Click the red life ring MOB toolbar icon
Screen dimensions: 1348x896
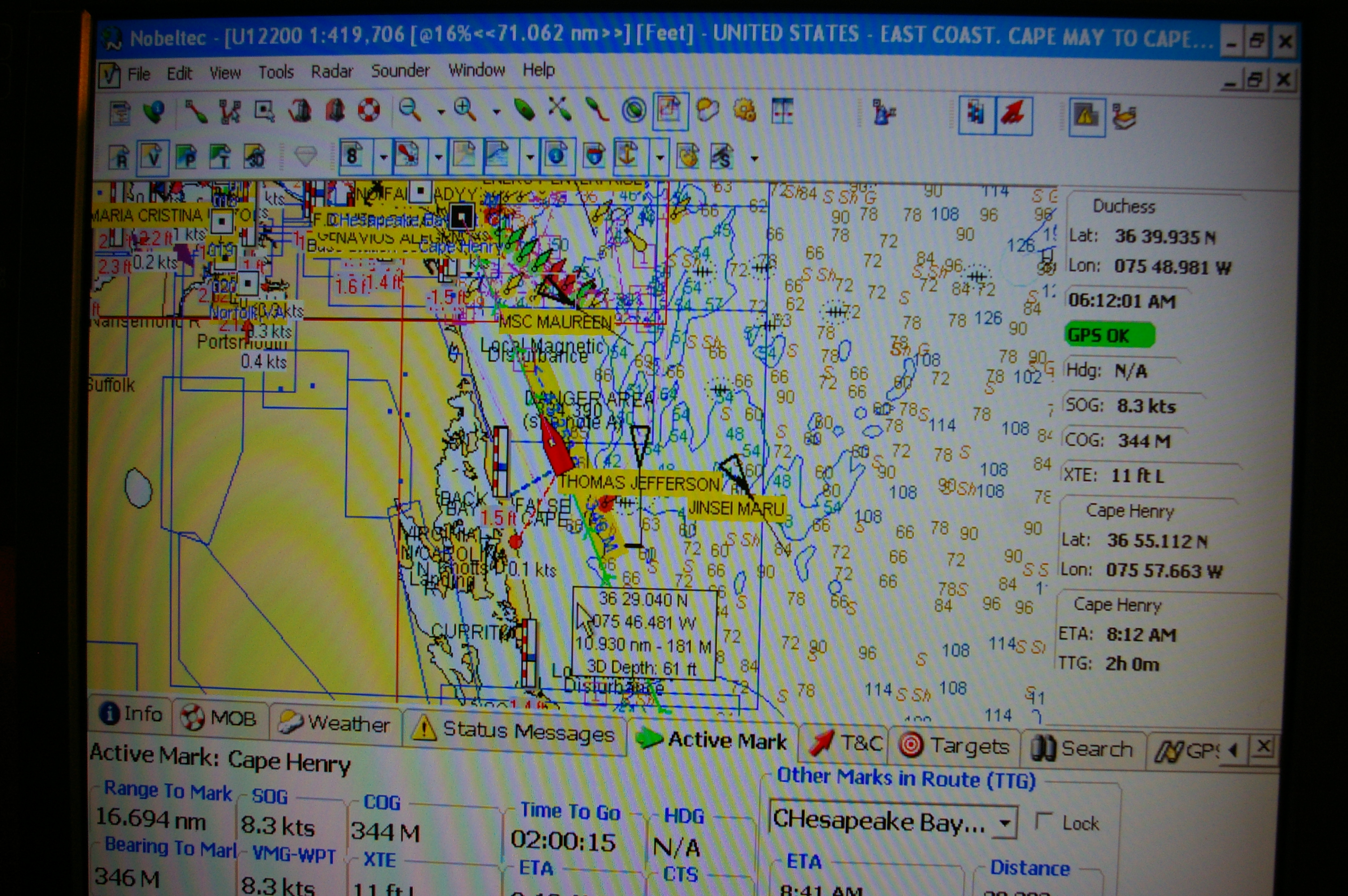tap(368, 110)
